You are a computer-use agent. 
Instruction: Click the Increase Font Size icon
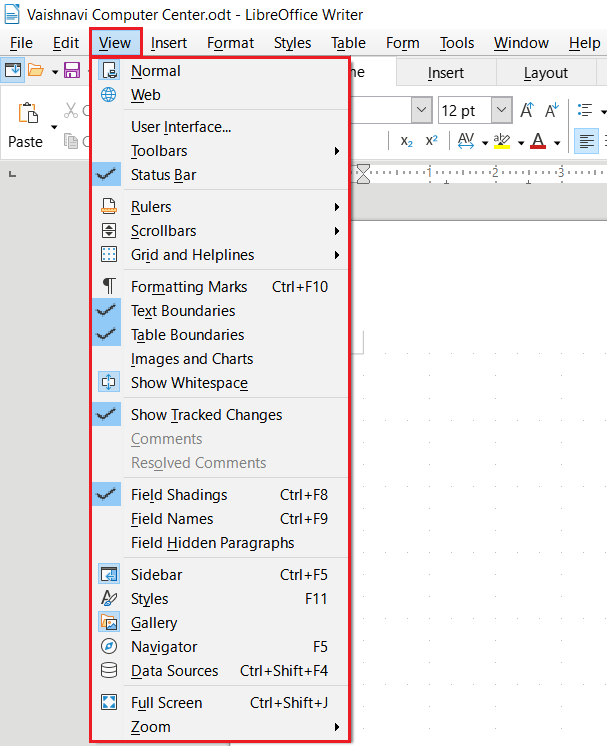527,110
